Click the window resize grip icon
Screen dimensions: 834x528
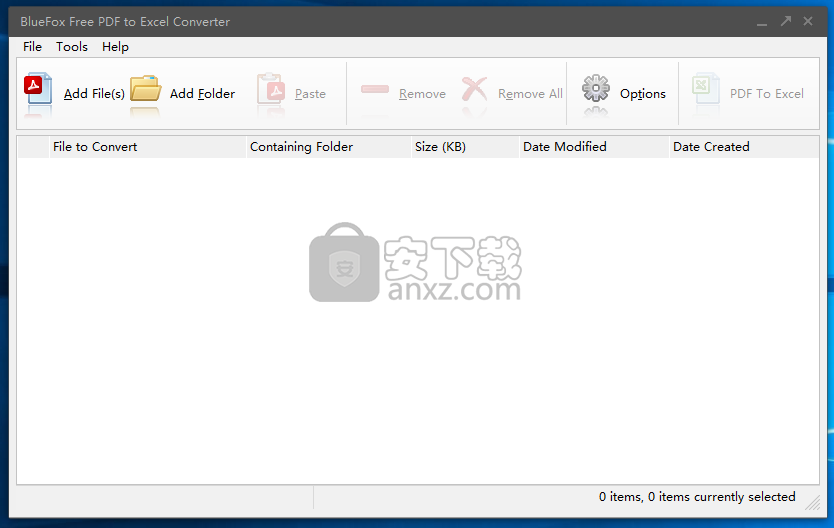pyautogui.click(x=813, y=502)
